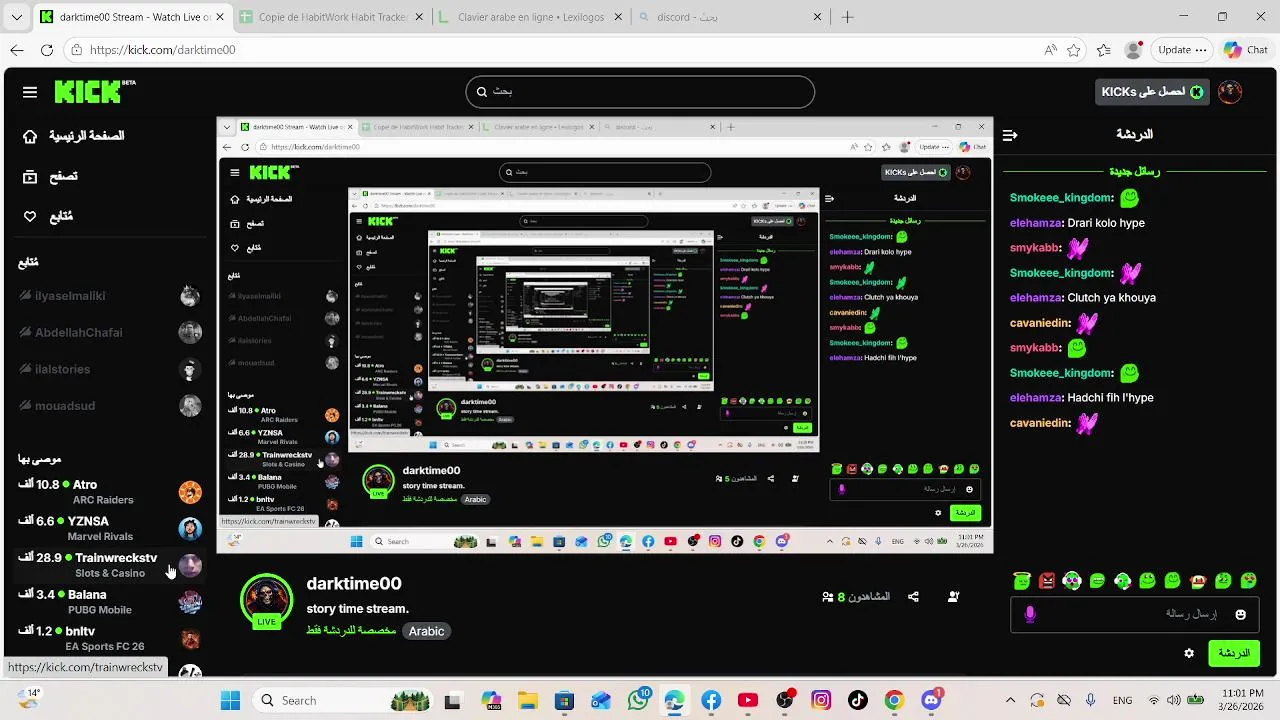Open WhatsApp from the taskbar
This screenshot has height=720, width=1280.
[638, 701]
